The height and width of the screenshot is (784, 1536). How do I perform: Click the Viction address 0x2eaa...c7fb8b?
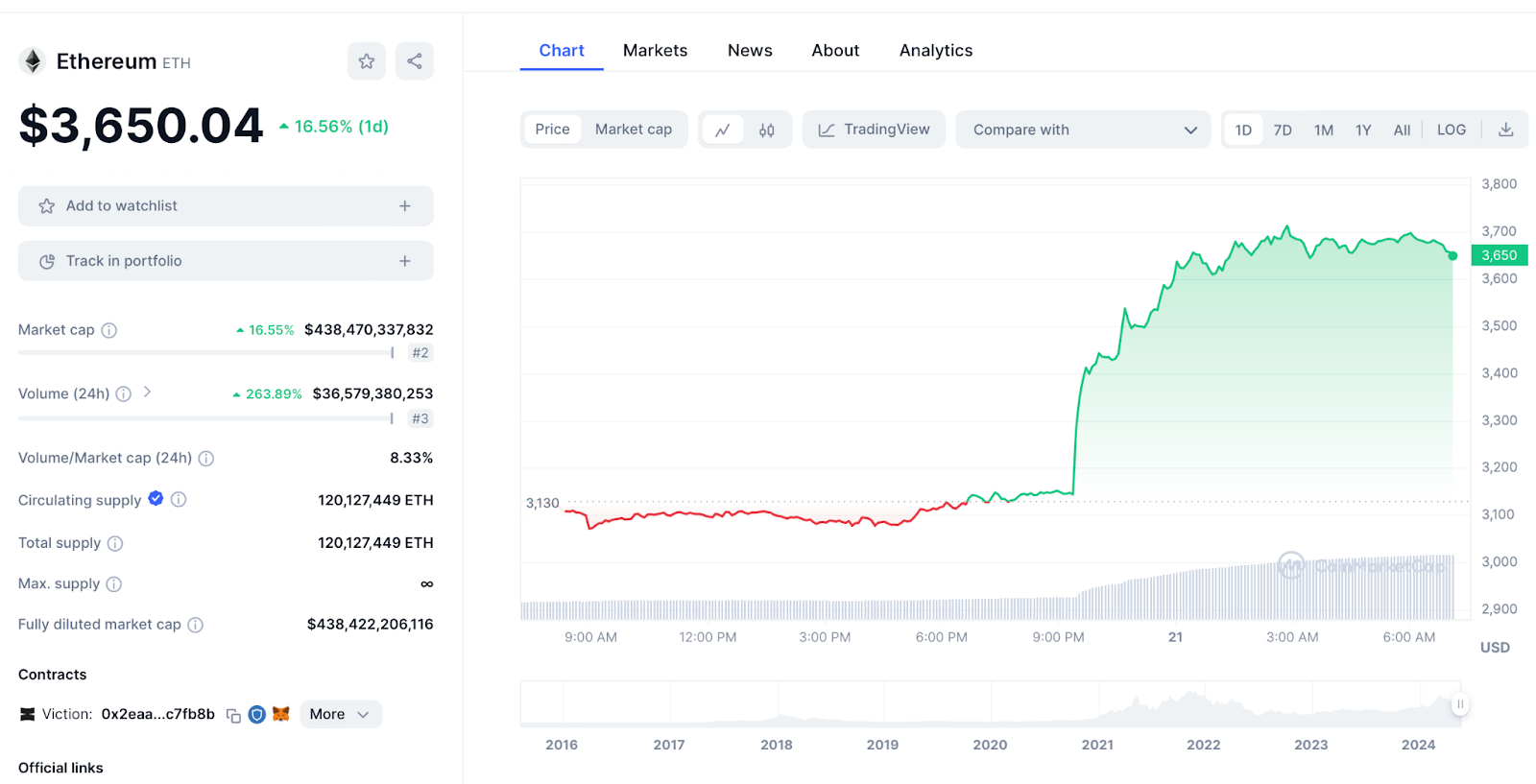tap(158, 714)
